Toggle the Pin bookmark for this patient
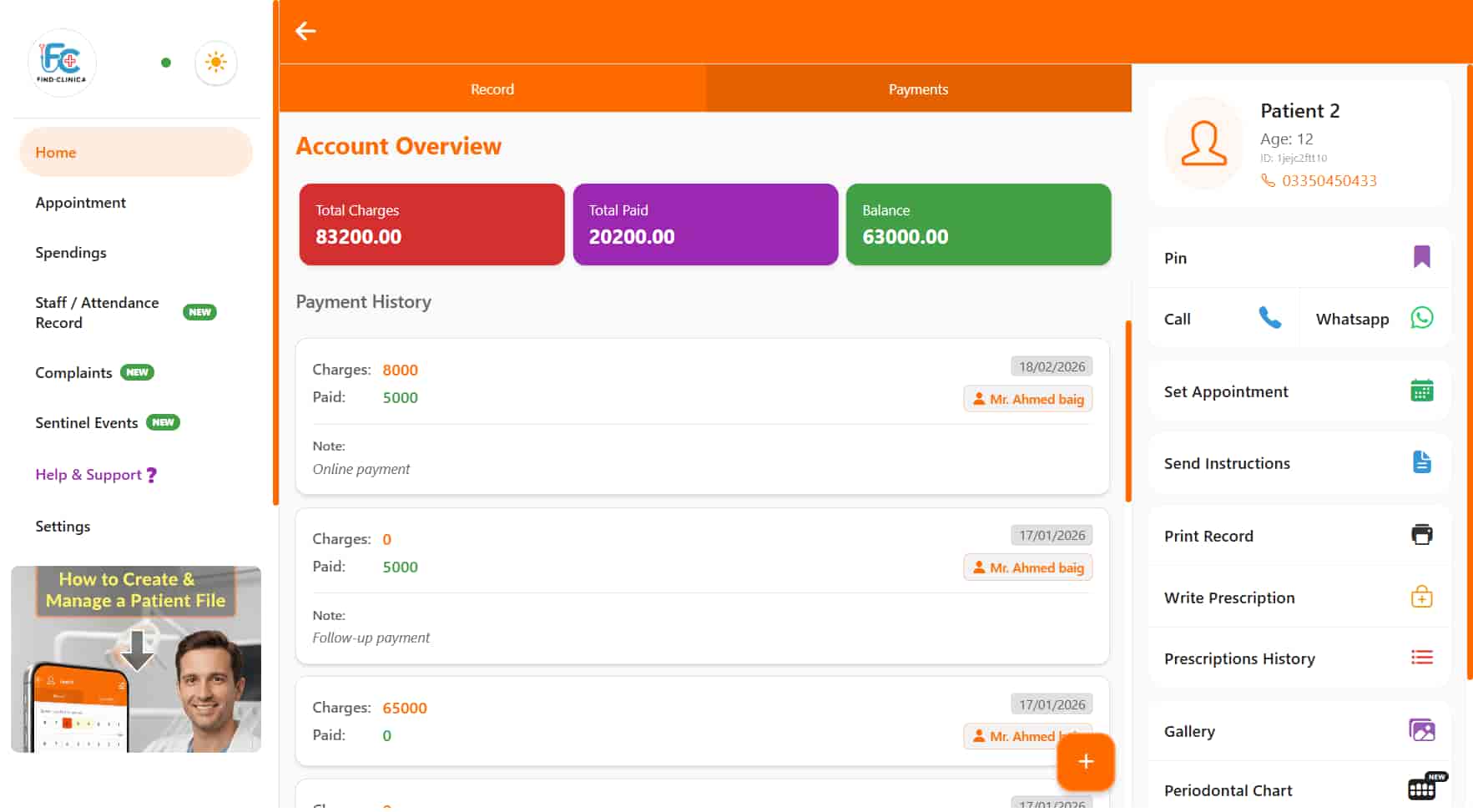This screenshot has width=1473, height=812. pos(1422,257)
